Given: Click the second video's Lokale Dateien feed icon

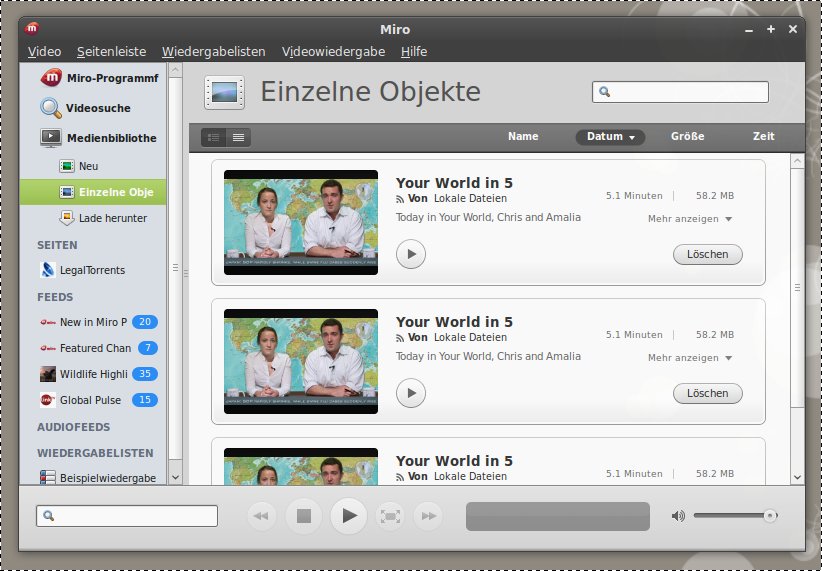Looking at the screenshot, I should [x=400, y=338].
